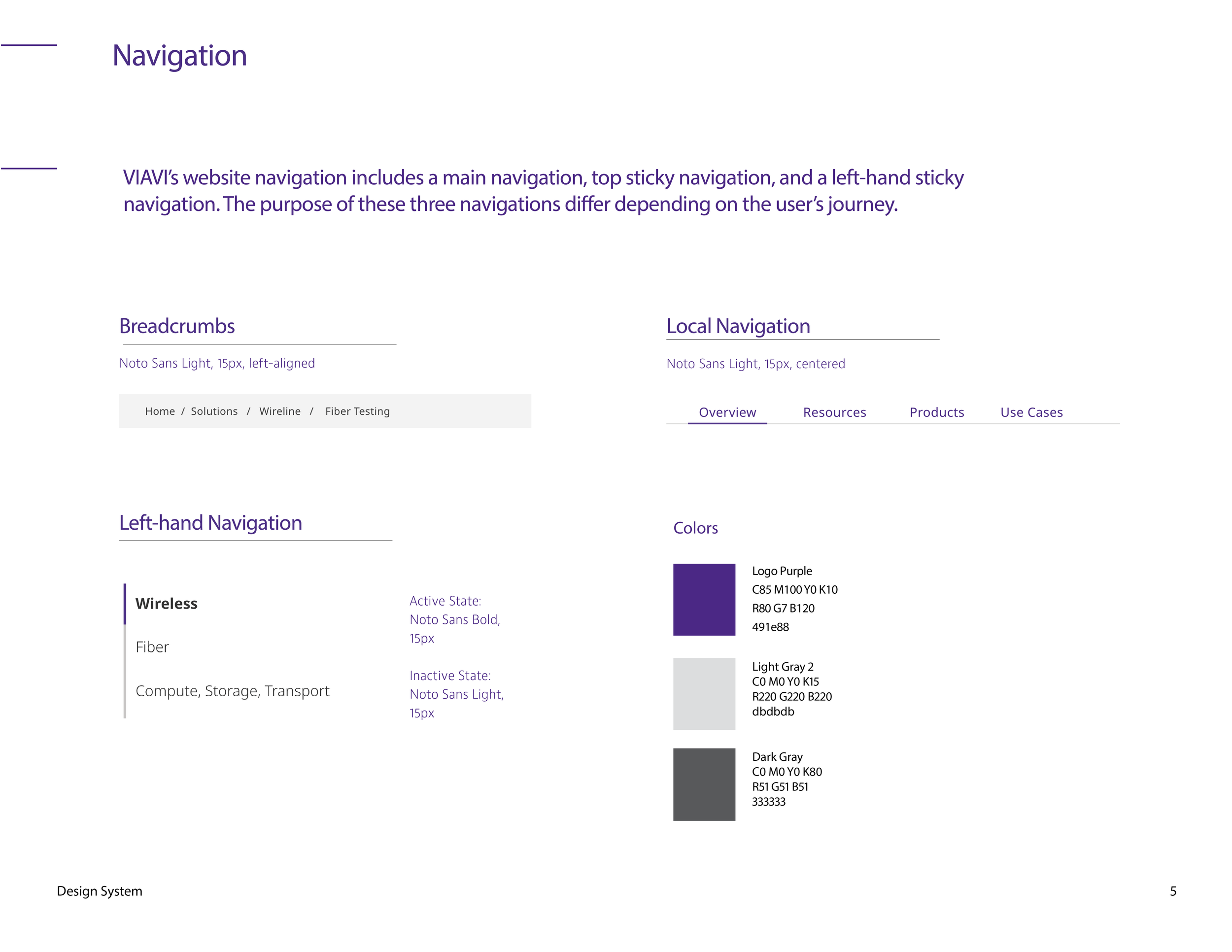Switch to the Overview tab
The height and width of the screenshot is (952, 1232).
(x=727, y=412)
